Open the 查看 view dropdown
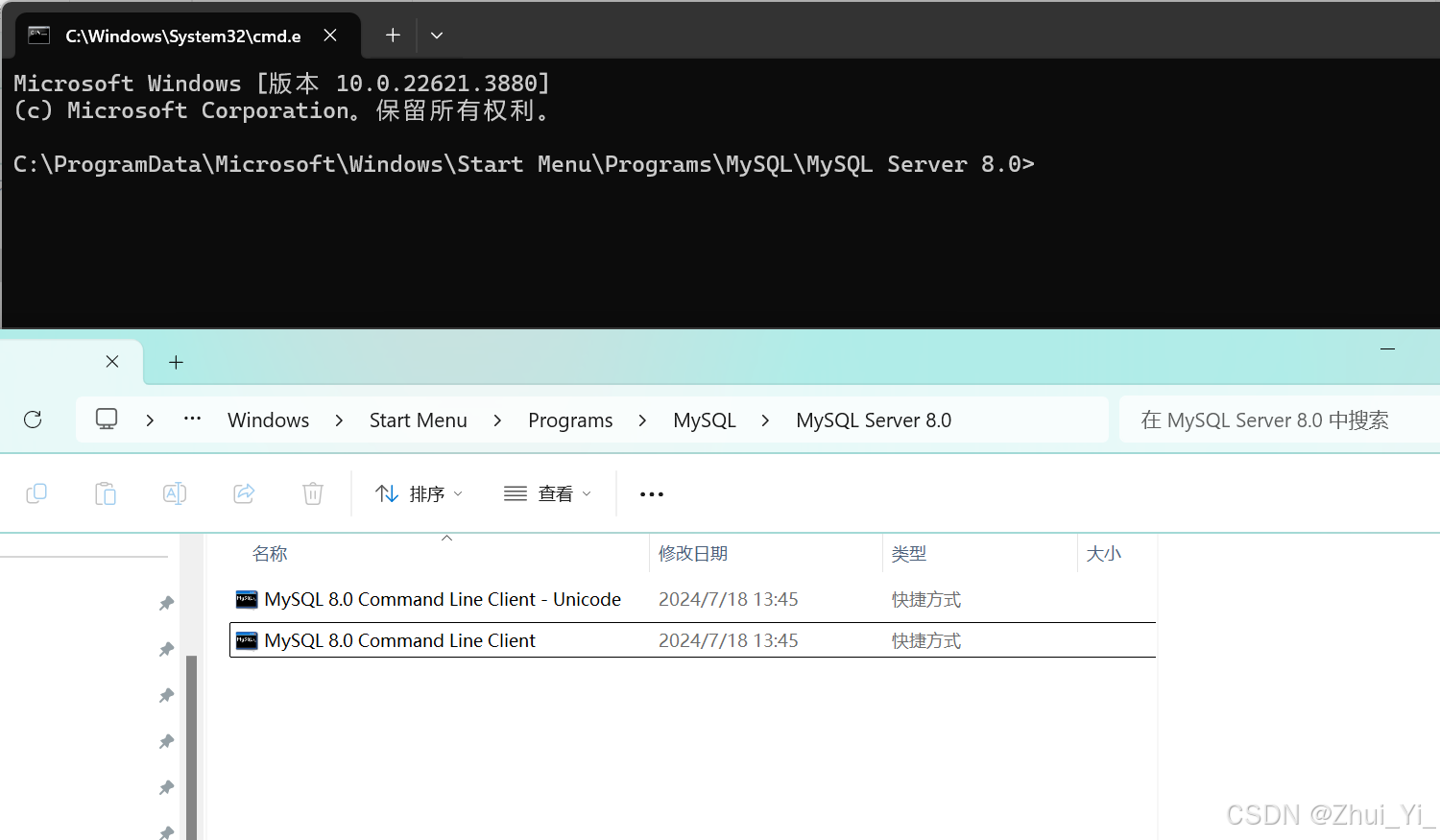Image resolution: width=1440 pixels, height=840 pixels. tap(548, 493)
